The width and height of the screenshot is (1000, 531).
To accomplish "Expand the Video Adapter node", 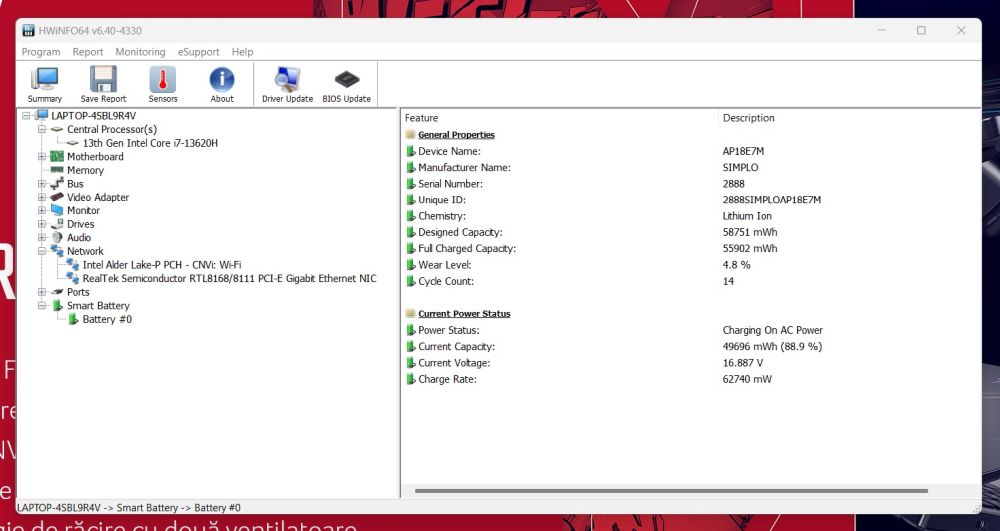I will 42,198.
